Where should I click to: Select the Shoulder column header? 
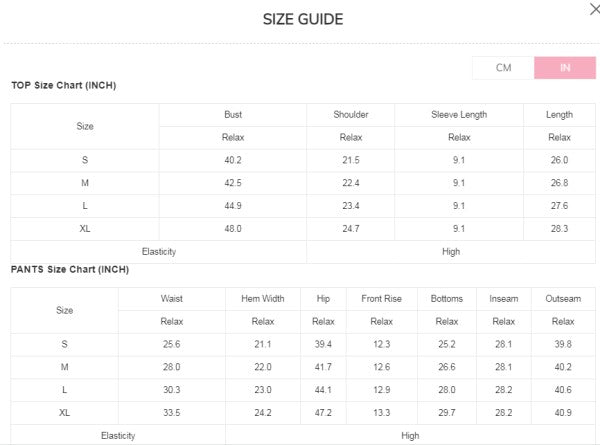coord(350,115)
